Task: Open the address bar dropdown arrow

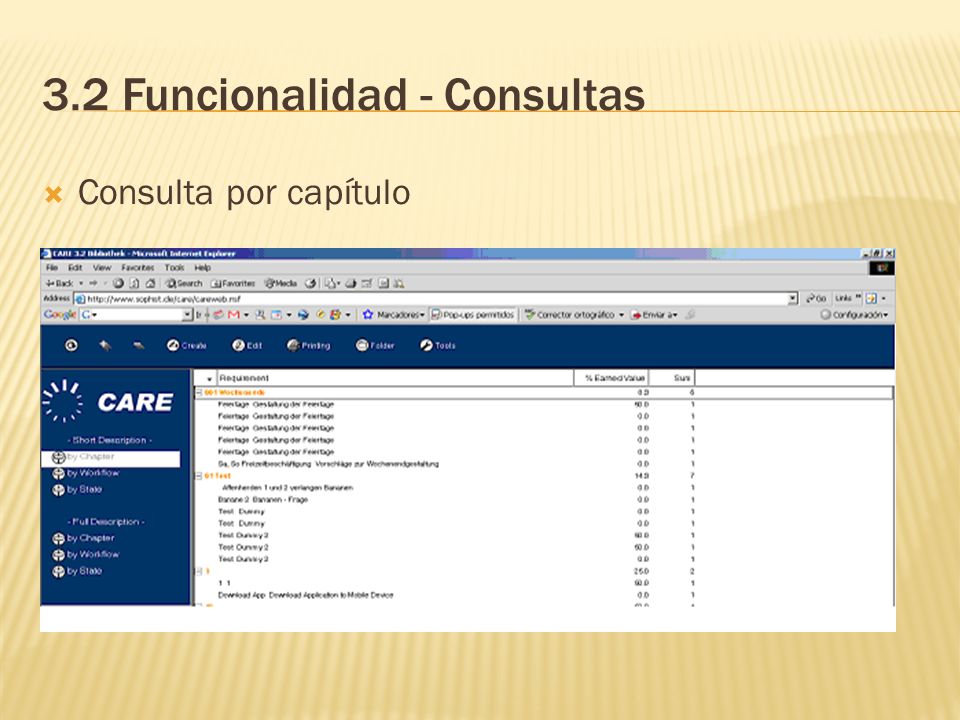Action: 793,299
